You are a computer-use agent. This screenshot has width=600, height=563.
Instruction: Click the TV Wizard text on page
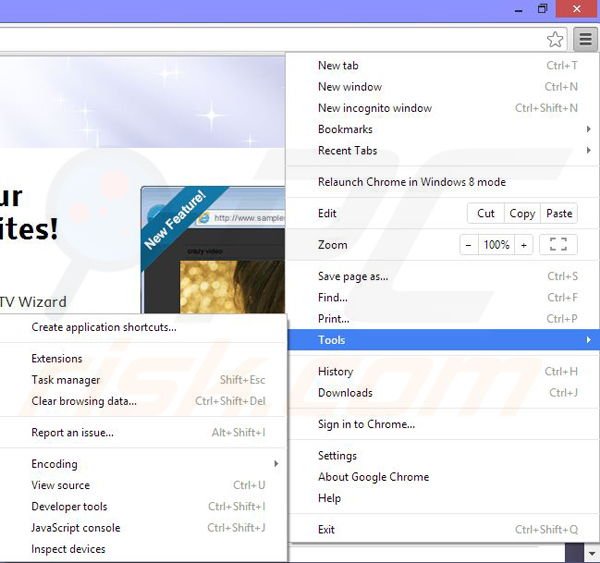33,302
